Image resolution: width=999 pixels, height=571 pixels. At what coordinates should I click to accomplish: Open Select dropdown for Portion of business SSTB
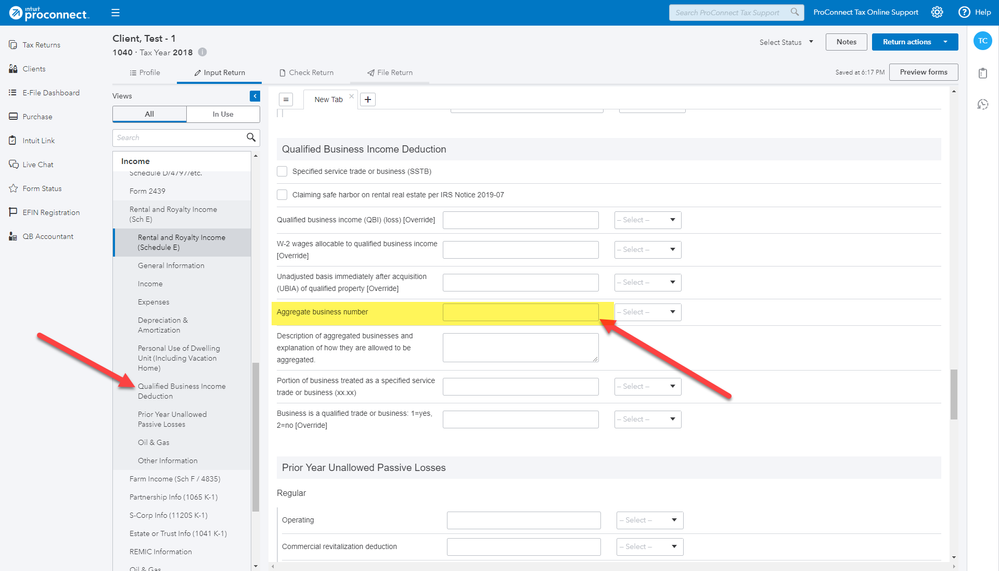648,386
